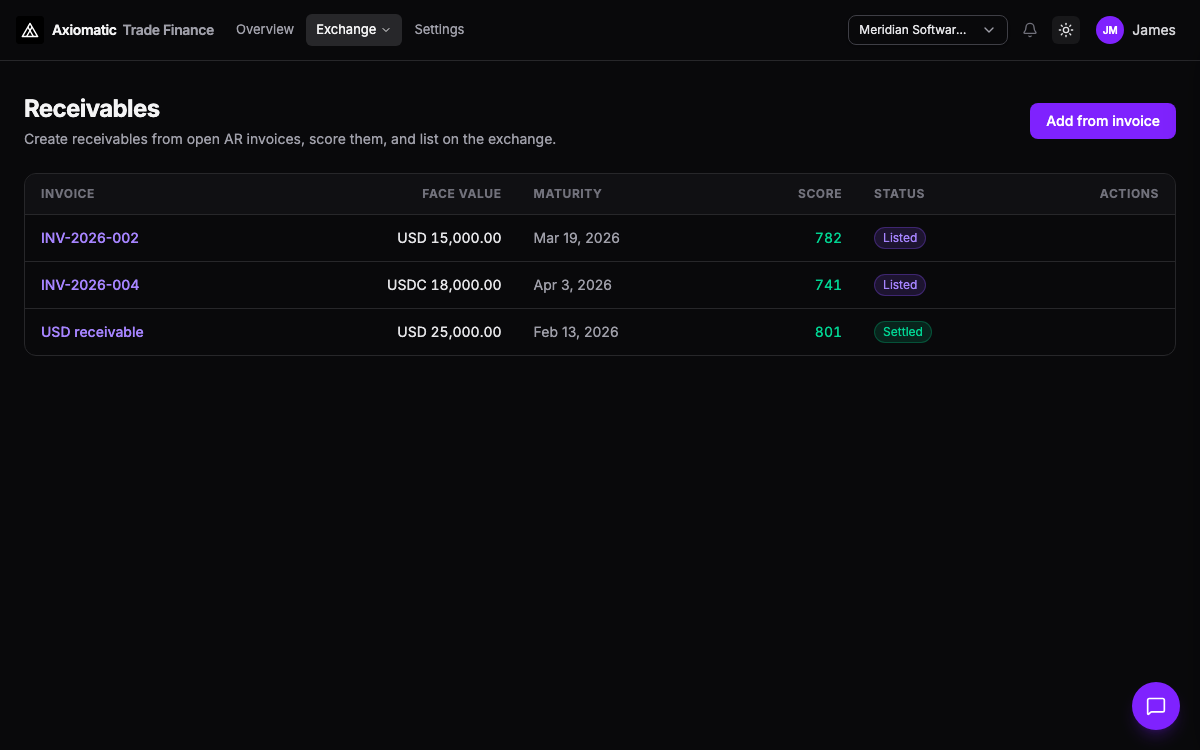
Task: Click the SCORE column header
Action: point(820,194)
